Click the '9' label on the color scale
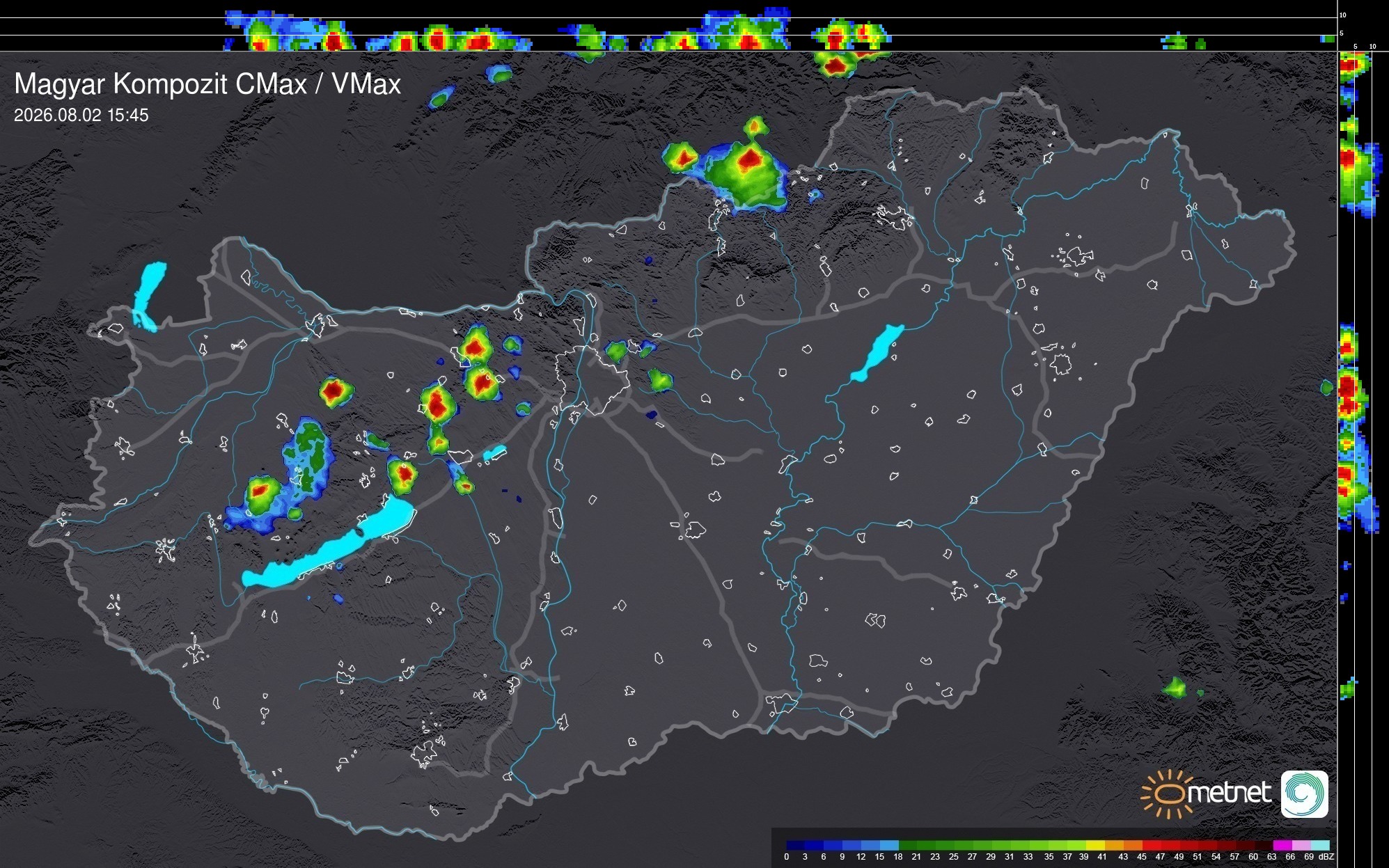Screen dimensions: 1389x868 842,857
